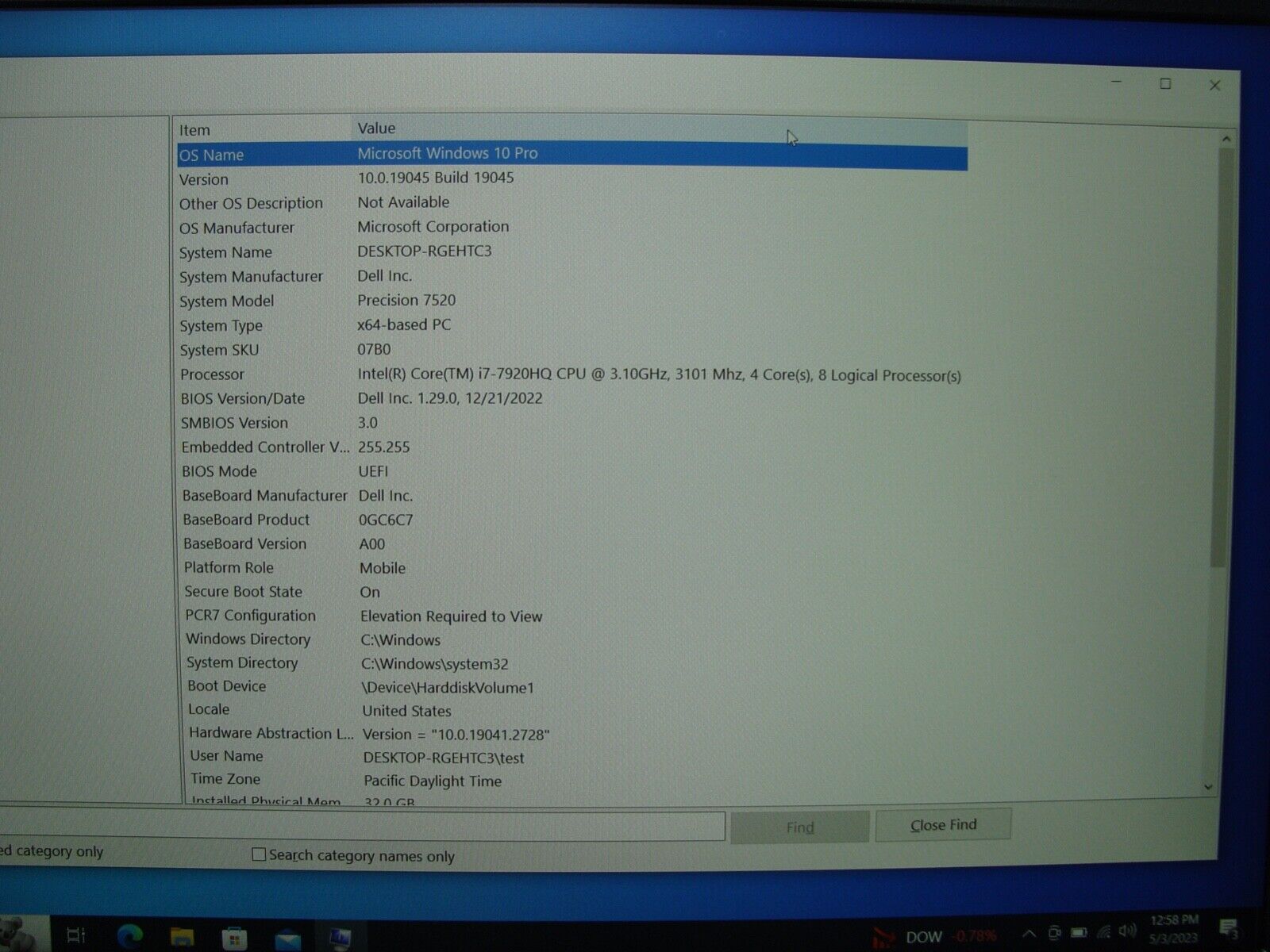Screen dimensions: 1270x952
Task: Select the BaseBoard Manufacturer row
Action: tap(571, 496)
